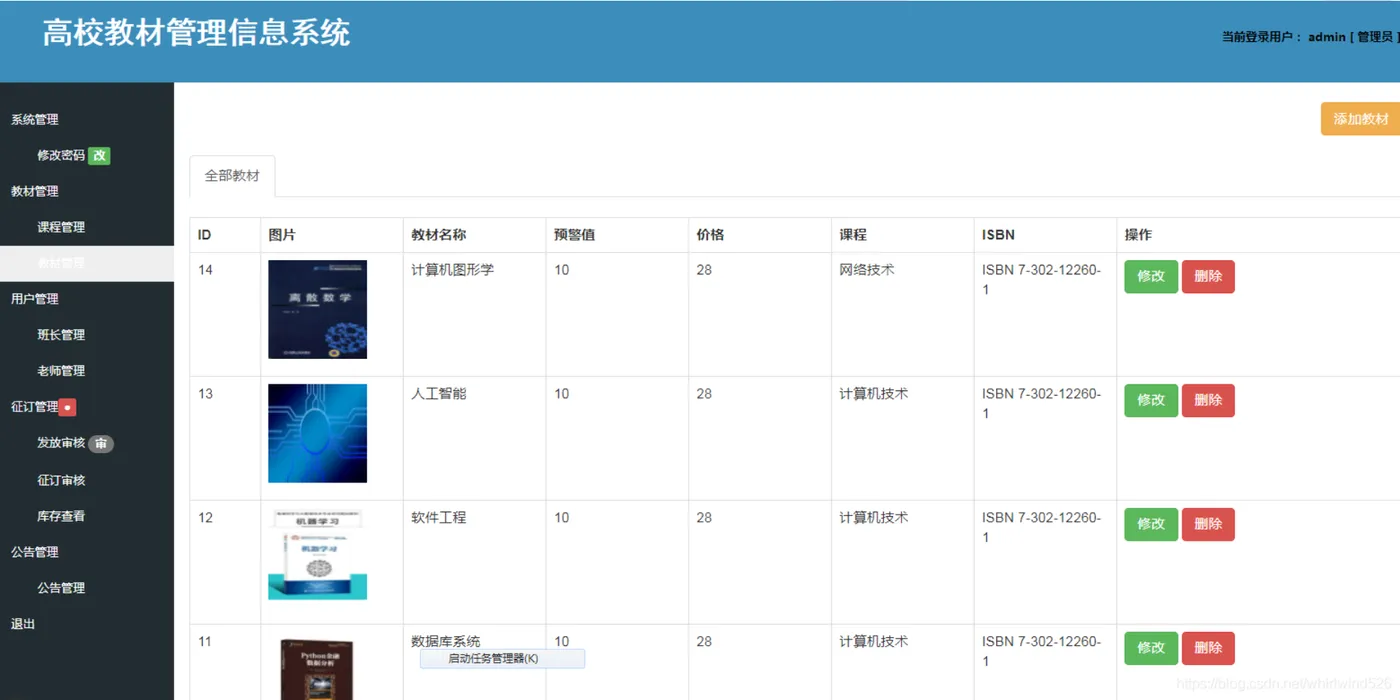
Task: Click the green 改 badge beside 修改密码
Action: (99, 155)
